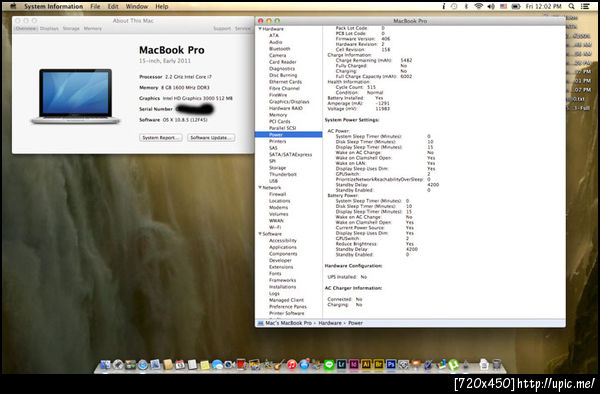
Task: Launch Adobe Bridge (Br) from Dock
Action: [378, 365]
